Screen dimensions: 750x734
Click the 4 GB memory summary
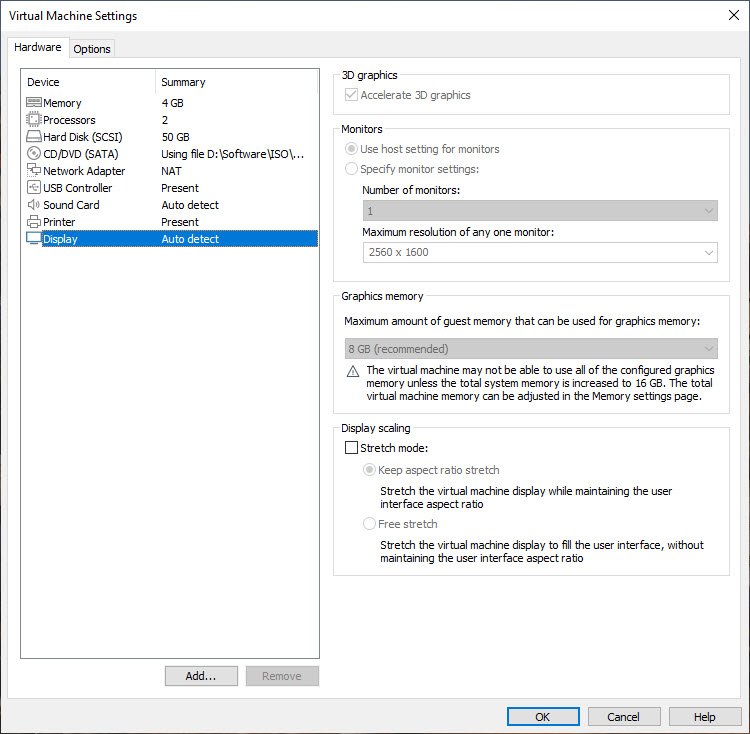[x=173, y=103]
